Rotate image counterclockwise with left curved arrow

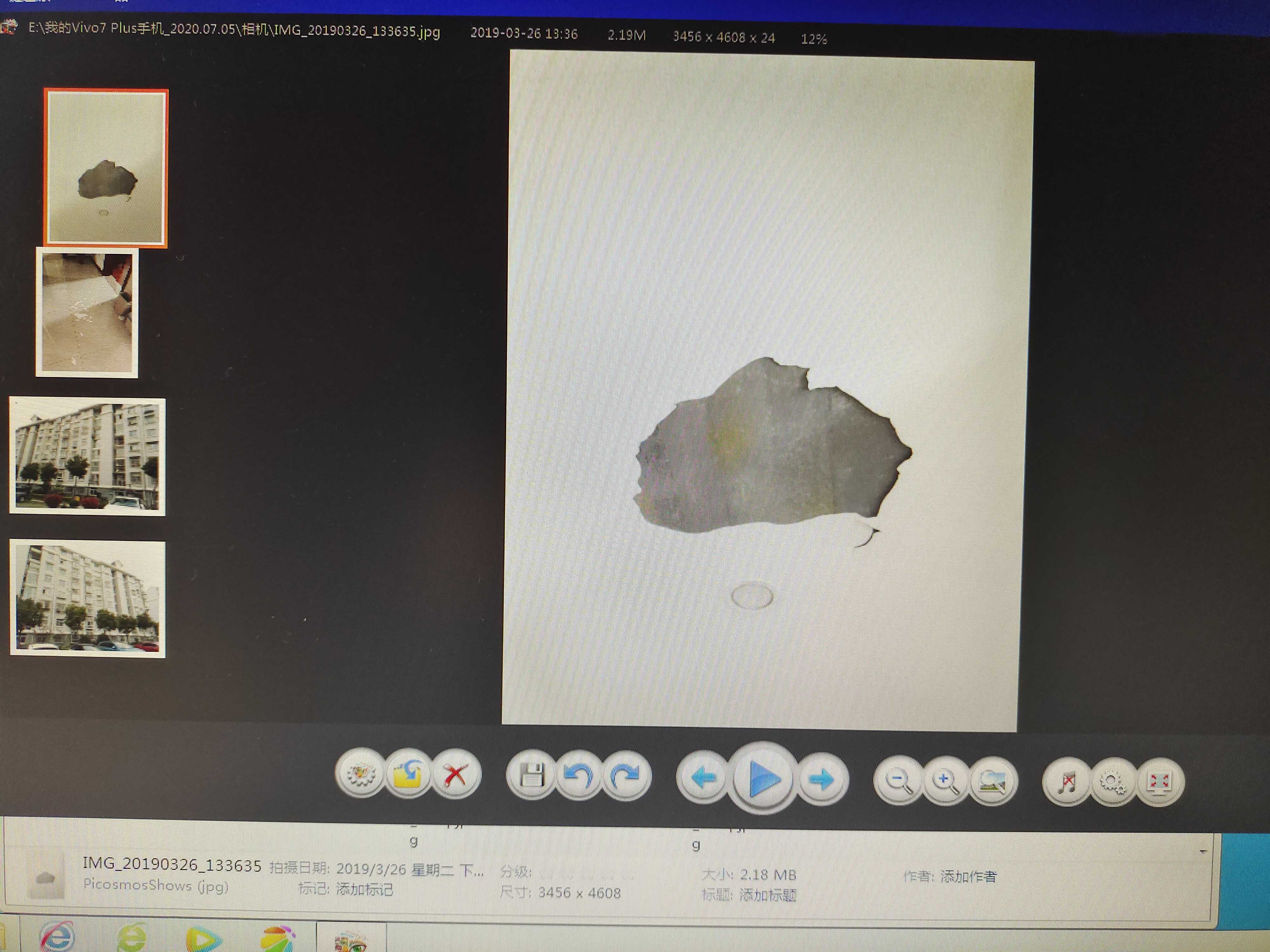point(578,777)
